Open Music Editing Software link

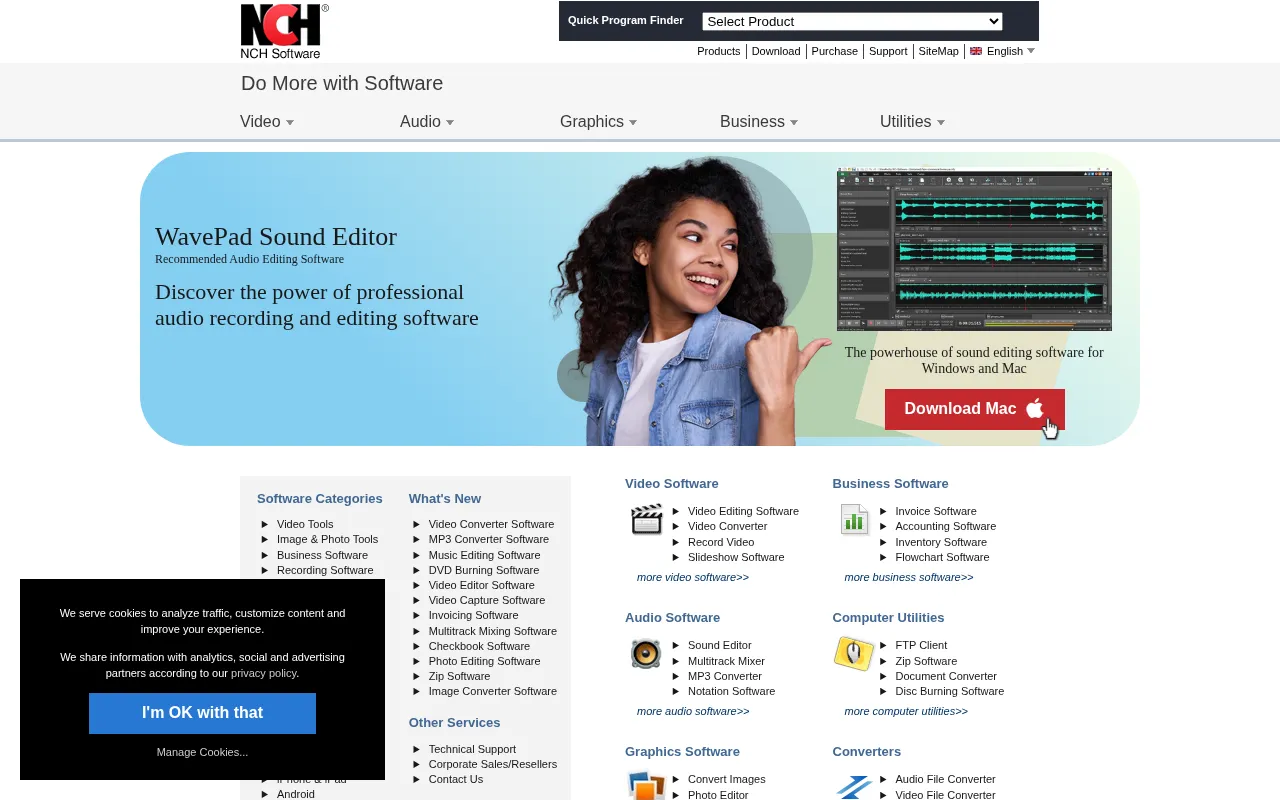pyautogui.click(x=485, y=555)
